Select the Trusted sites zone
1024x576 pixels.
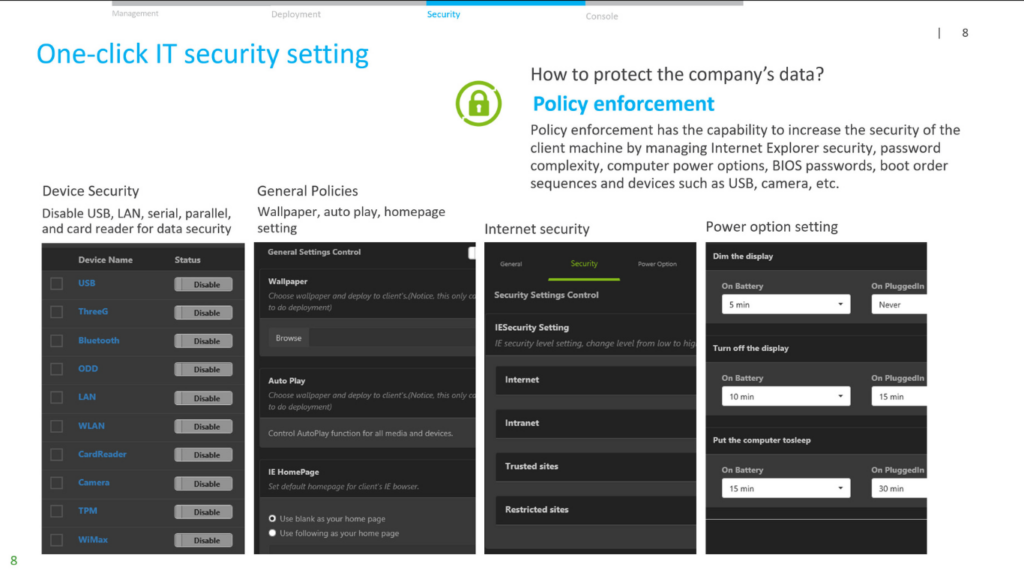(596, 466)
